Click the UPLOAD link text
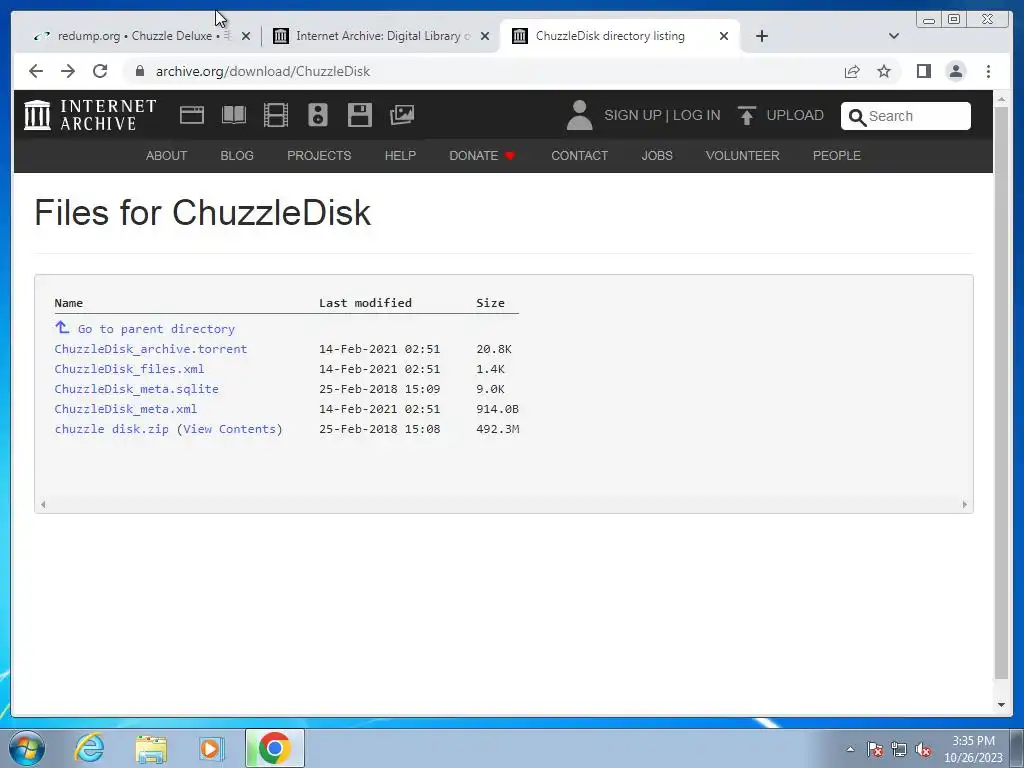This screenshot has height=768, width=1024. (795, 115)
